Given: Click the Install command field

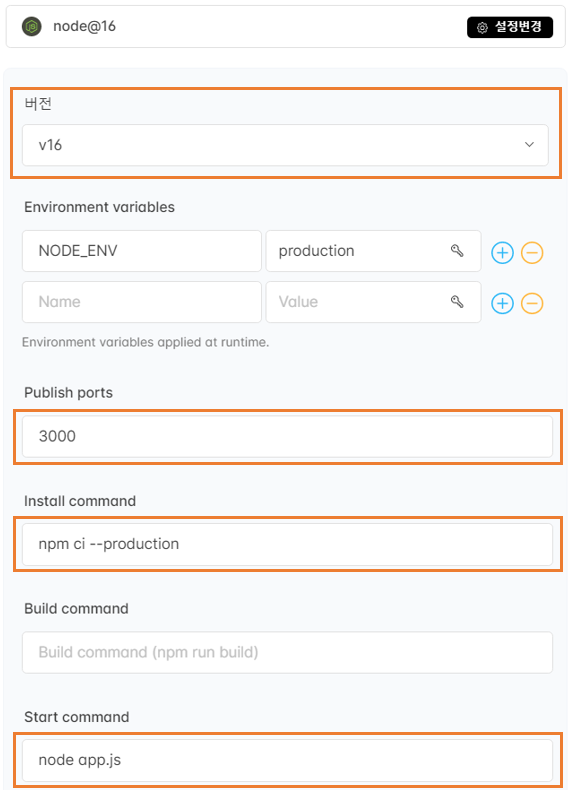Looking at the screenshot, I should pos(287,544).
